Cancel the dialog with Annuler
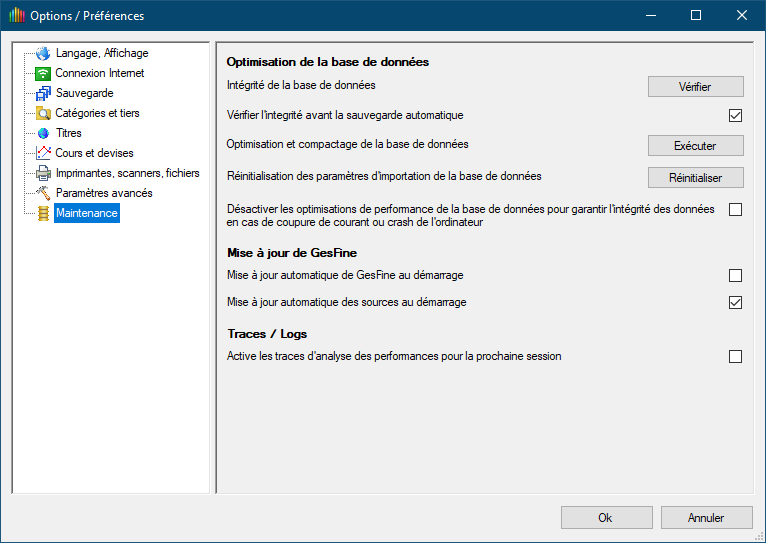Screen dimensions: 766x543 [706, 518]
